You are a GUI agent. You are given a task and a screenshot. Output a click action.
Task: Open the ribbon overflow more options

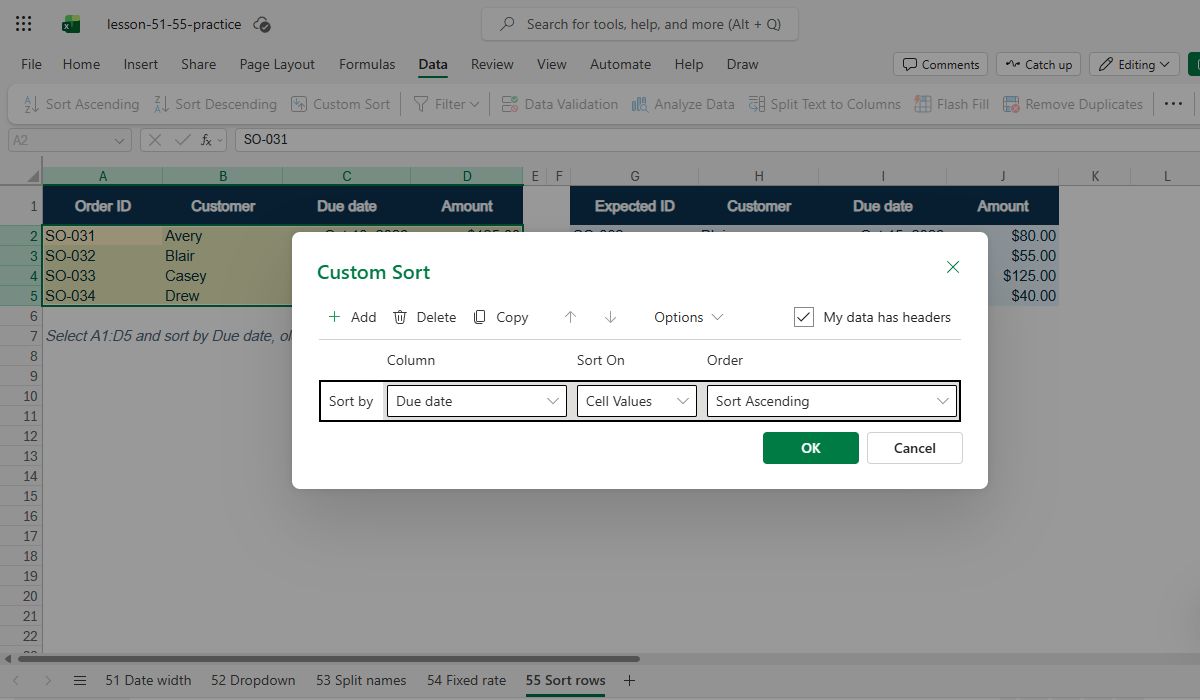point(1174,104)
